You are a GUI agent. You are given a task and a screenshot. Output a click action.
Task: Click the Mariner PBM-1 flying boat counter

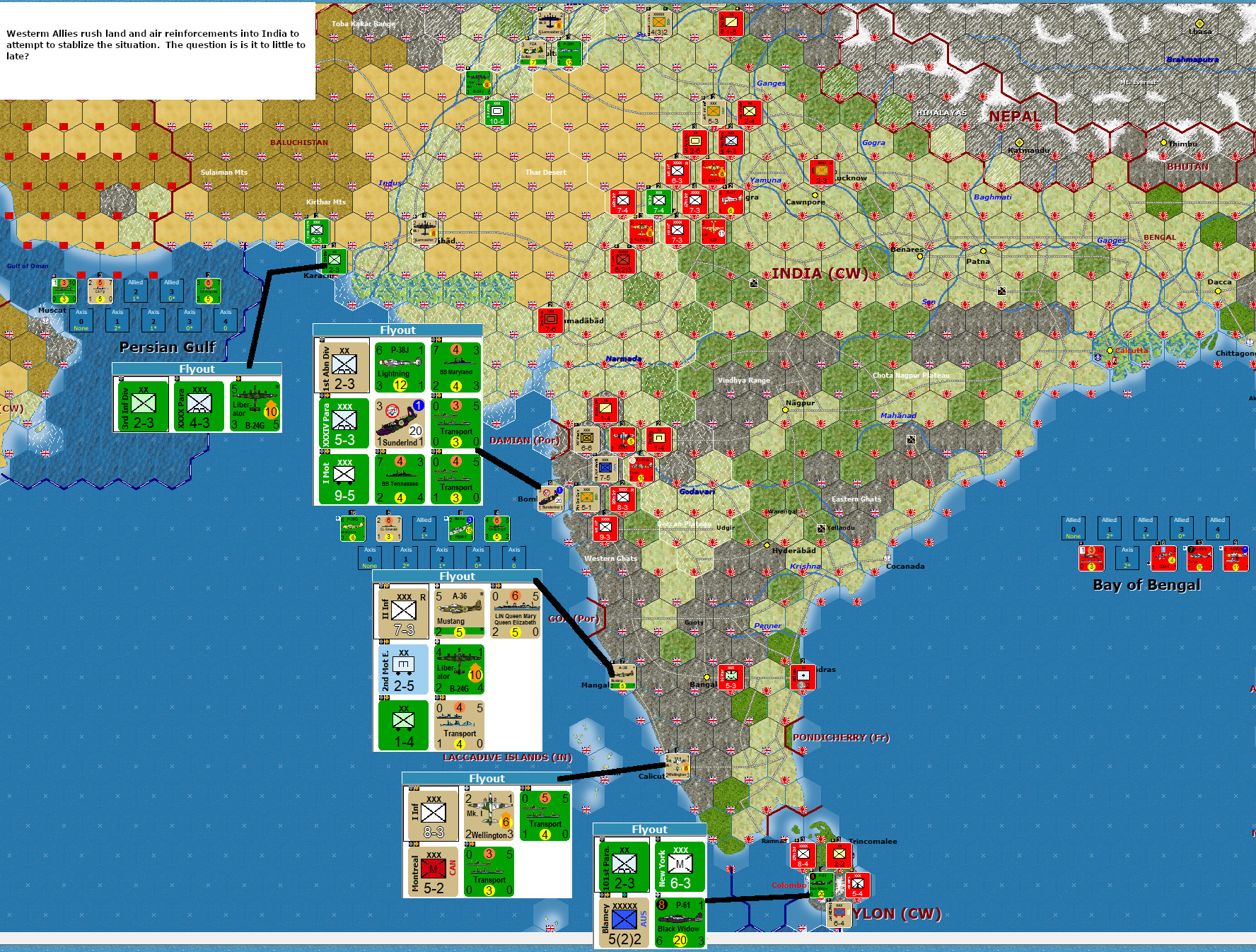(x=460, y=528)
